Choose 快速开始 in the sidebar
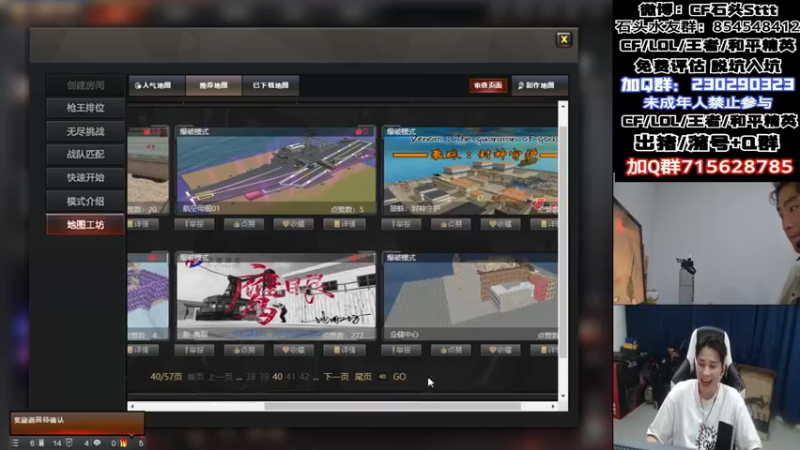This screenshot has width=800, height=450. click(85, 178)
